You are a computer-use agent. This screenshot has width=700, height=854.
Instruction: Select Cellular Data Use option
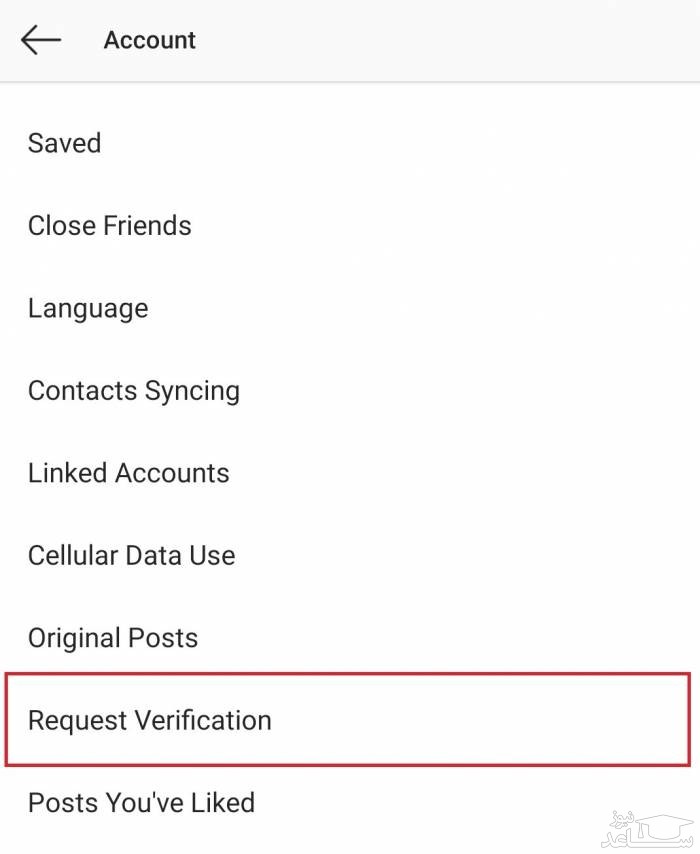click(x=132, y=556)
